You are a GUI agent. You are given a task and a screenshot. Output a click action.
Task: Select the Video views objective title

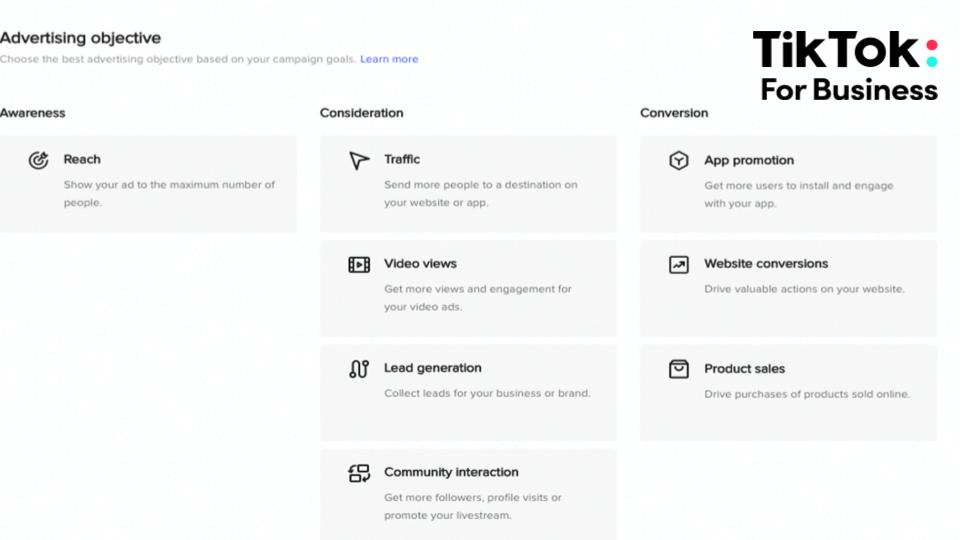tap(420, 264)
